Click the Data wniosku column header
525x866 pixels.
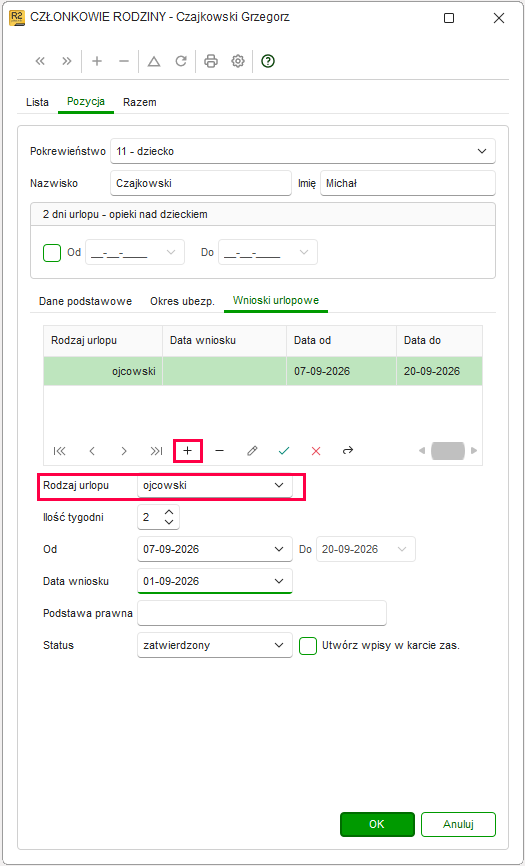(x=225, y=341)
